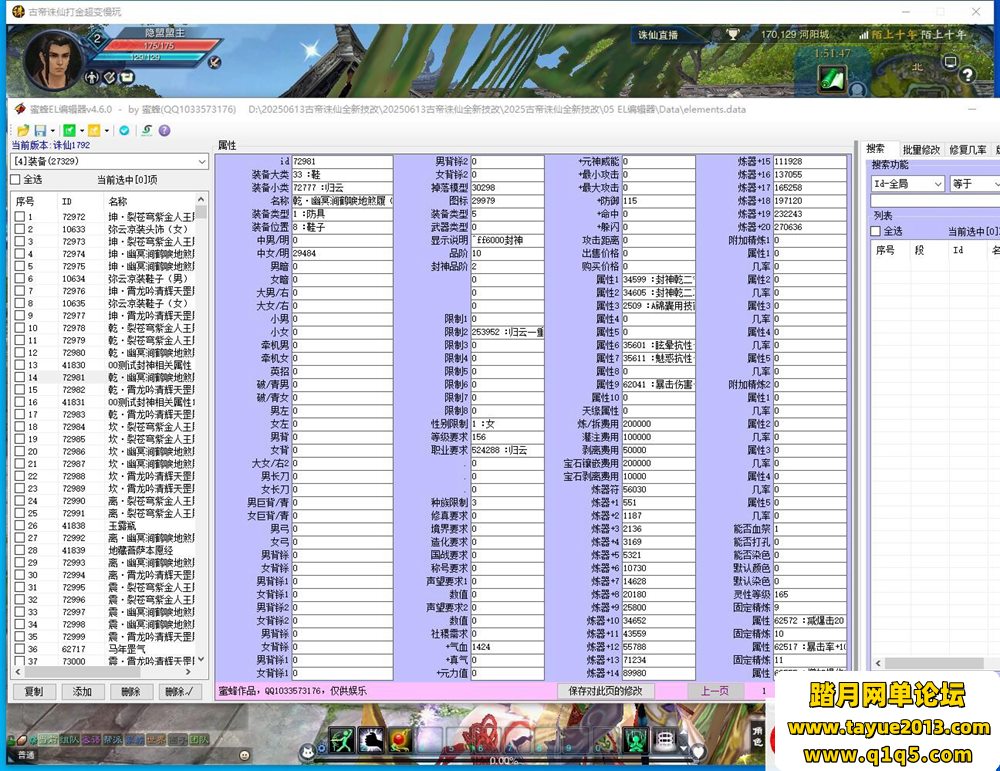Image resolution: width=1000 pixels, height=771 pixels.
Task: Open the Id-全局 search field dropdown
Action: point(937,184)
